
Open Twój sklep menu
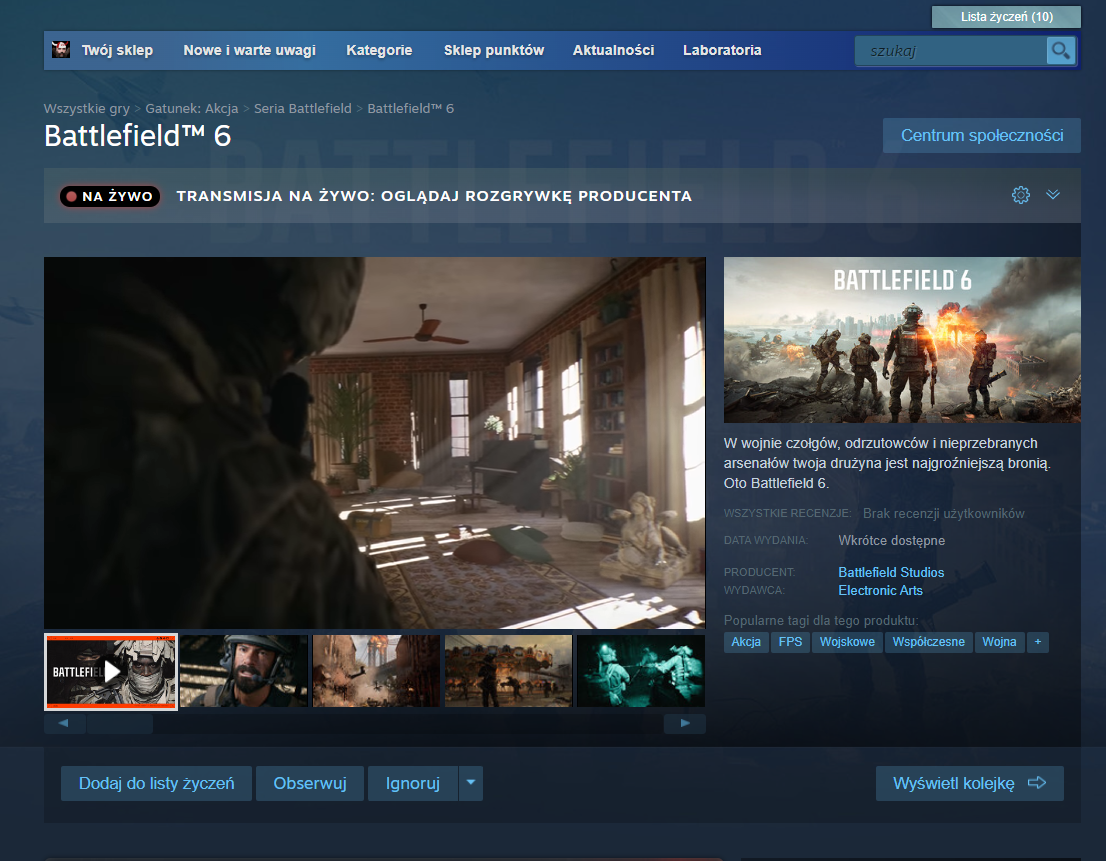click(x=117, y=50)
